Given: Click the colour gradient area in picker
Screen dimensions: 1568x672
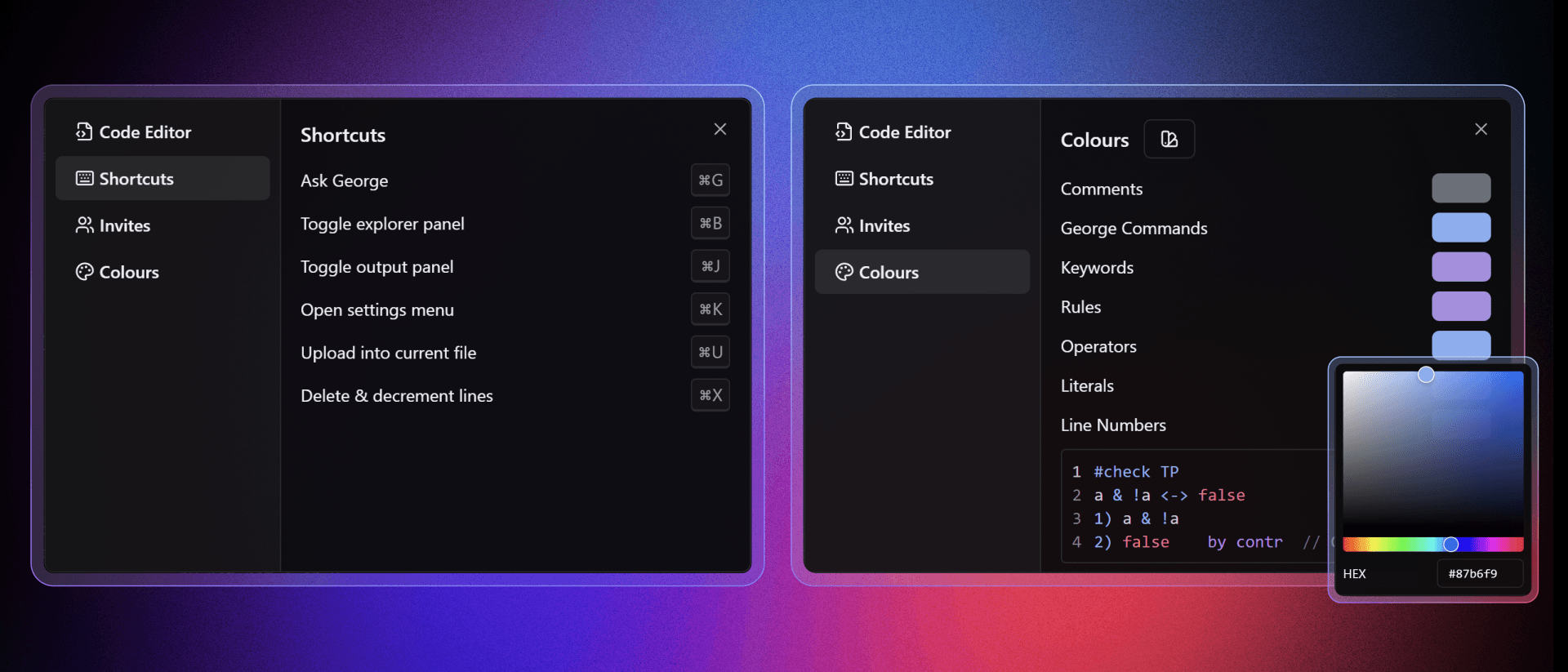Looking at the screenshot, I should pos(1433,453).
